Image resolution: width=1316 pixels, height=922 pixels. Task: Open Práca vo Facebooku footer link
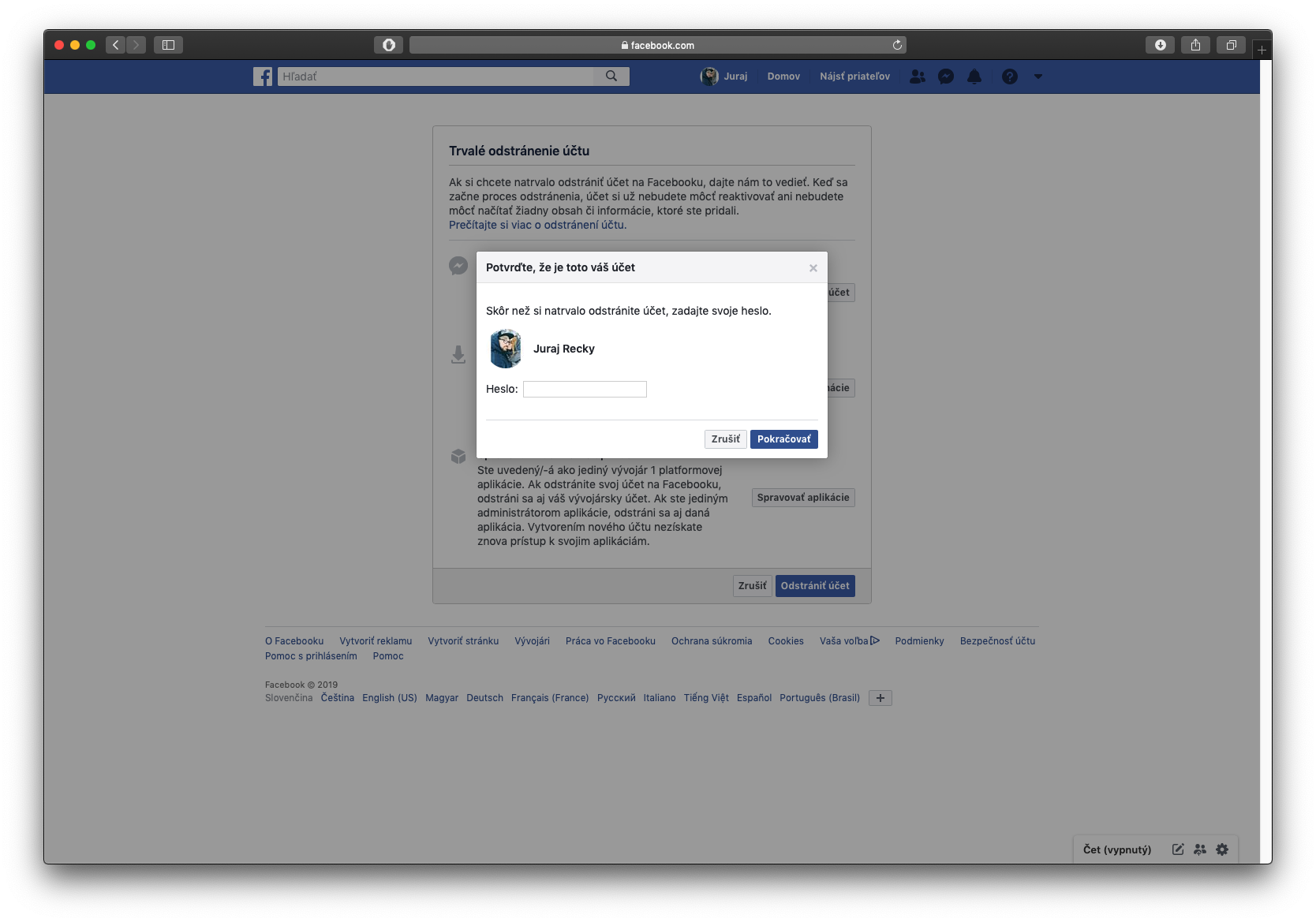tap(611, 641)
